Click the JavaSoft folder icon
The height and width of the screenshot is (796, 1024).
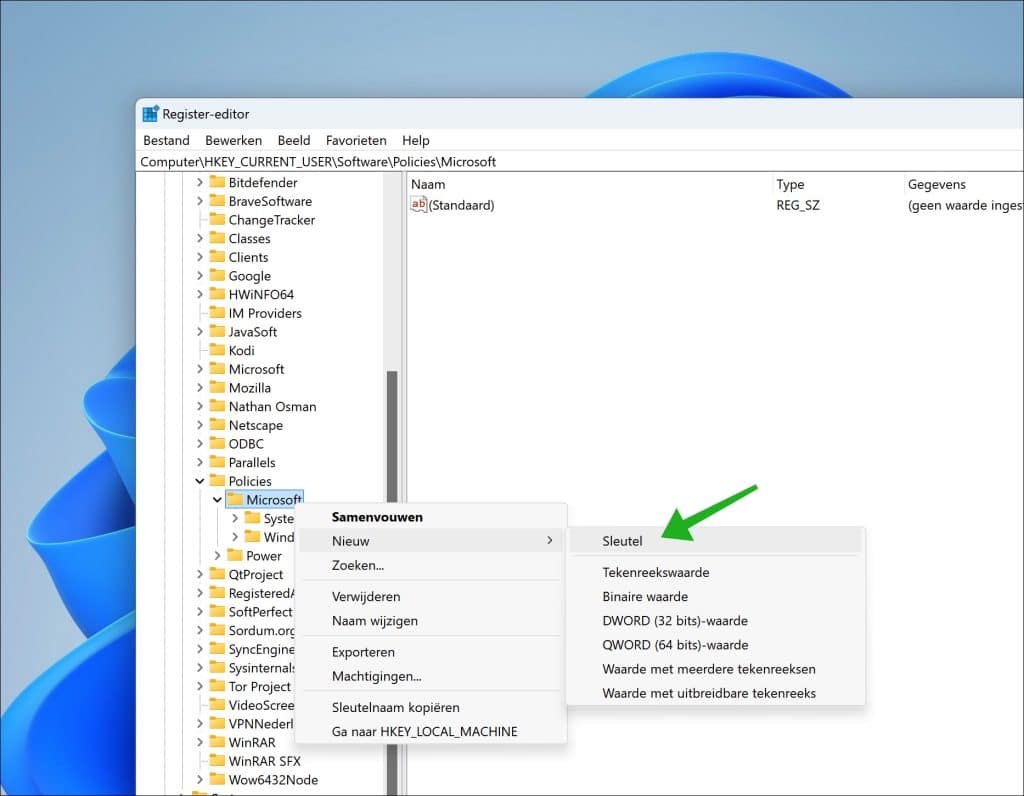[217, 331]
